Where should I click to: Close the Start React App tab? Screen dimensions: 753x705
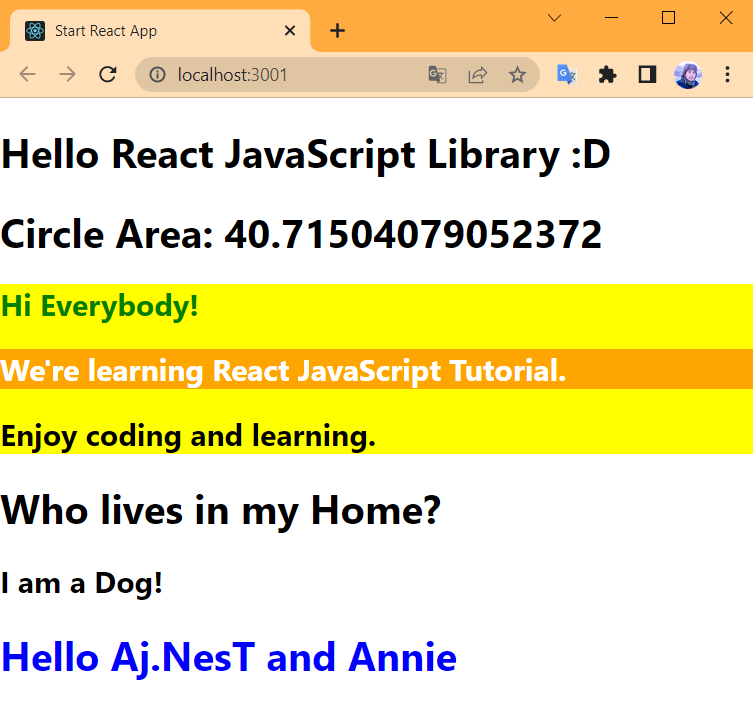[290, 31]
